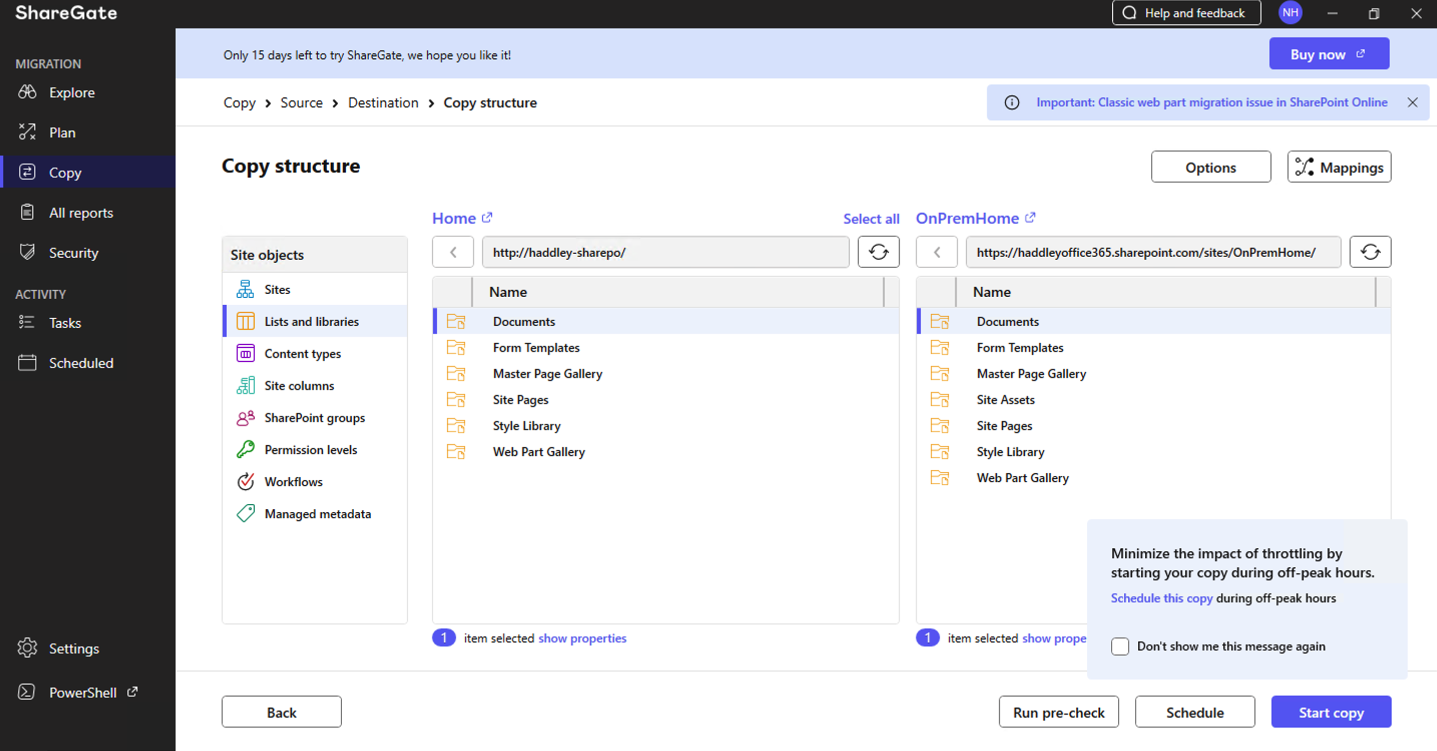The image size is (1437, 751).
Task: Open Explore from the migration sidebar
Action: 72,92
